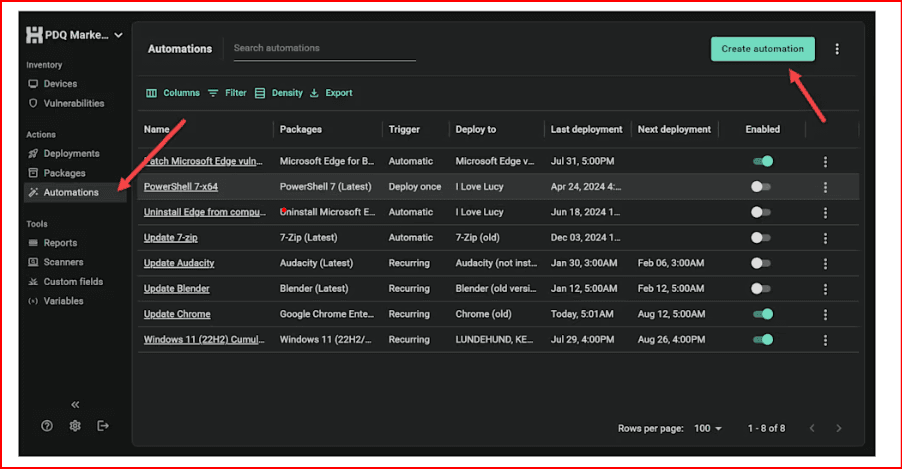The width and height of the screenshot is (902, 469).
Task: Click the sign out icon
Action: click(103, 426)
